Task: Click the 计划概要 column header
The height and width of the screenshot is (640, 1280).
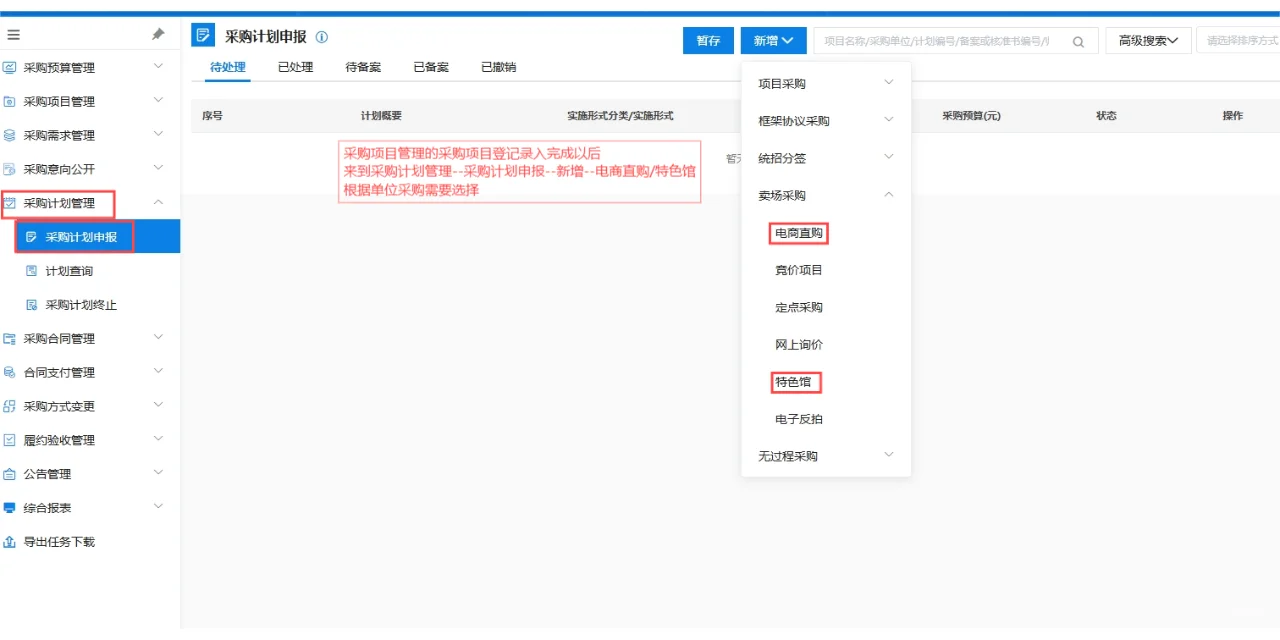Action: click(x=381, y=116)
